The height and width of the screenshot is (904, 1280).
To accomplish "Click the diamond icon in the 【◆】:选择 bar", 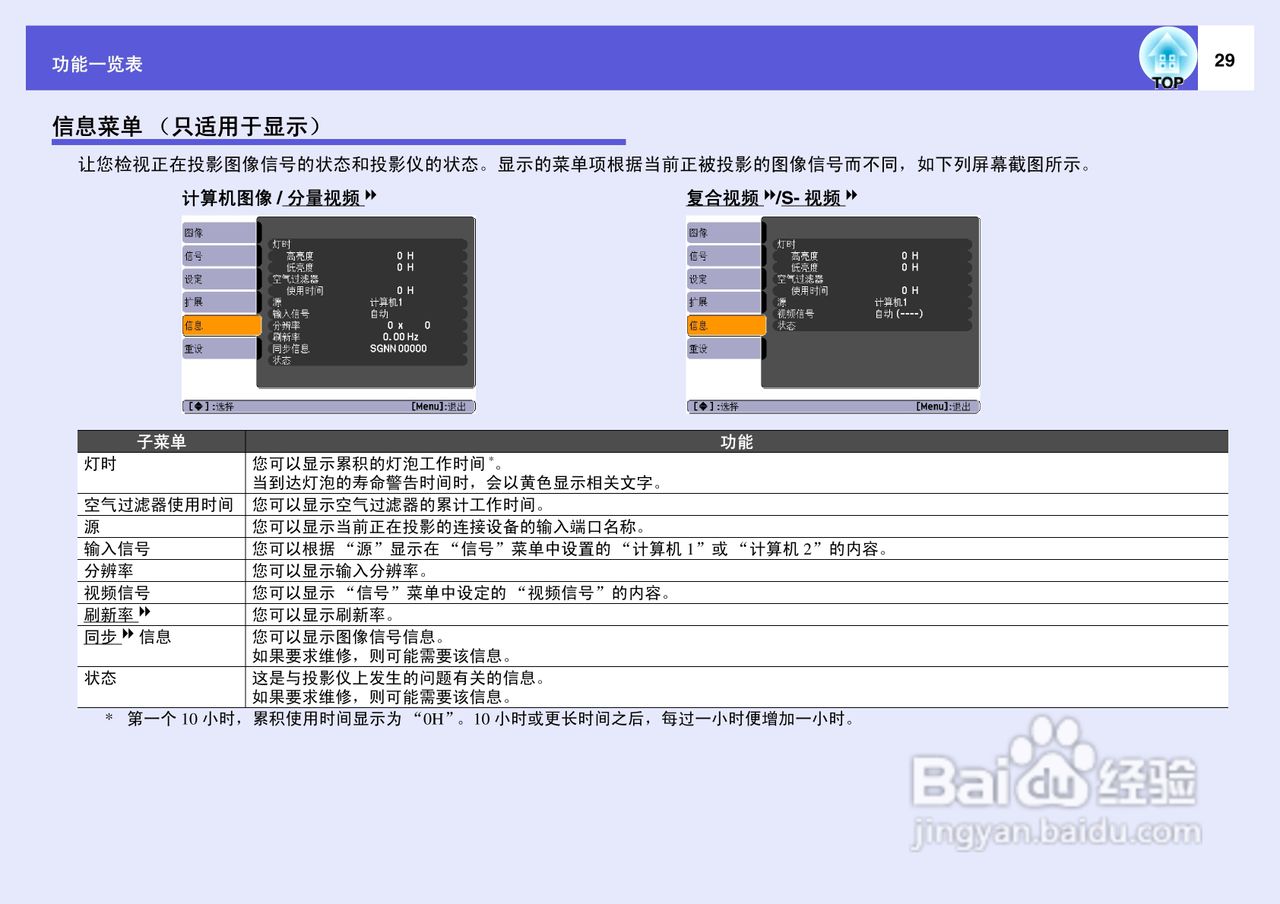I will coord(199,406).
